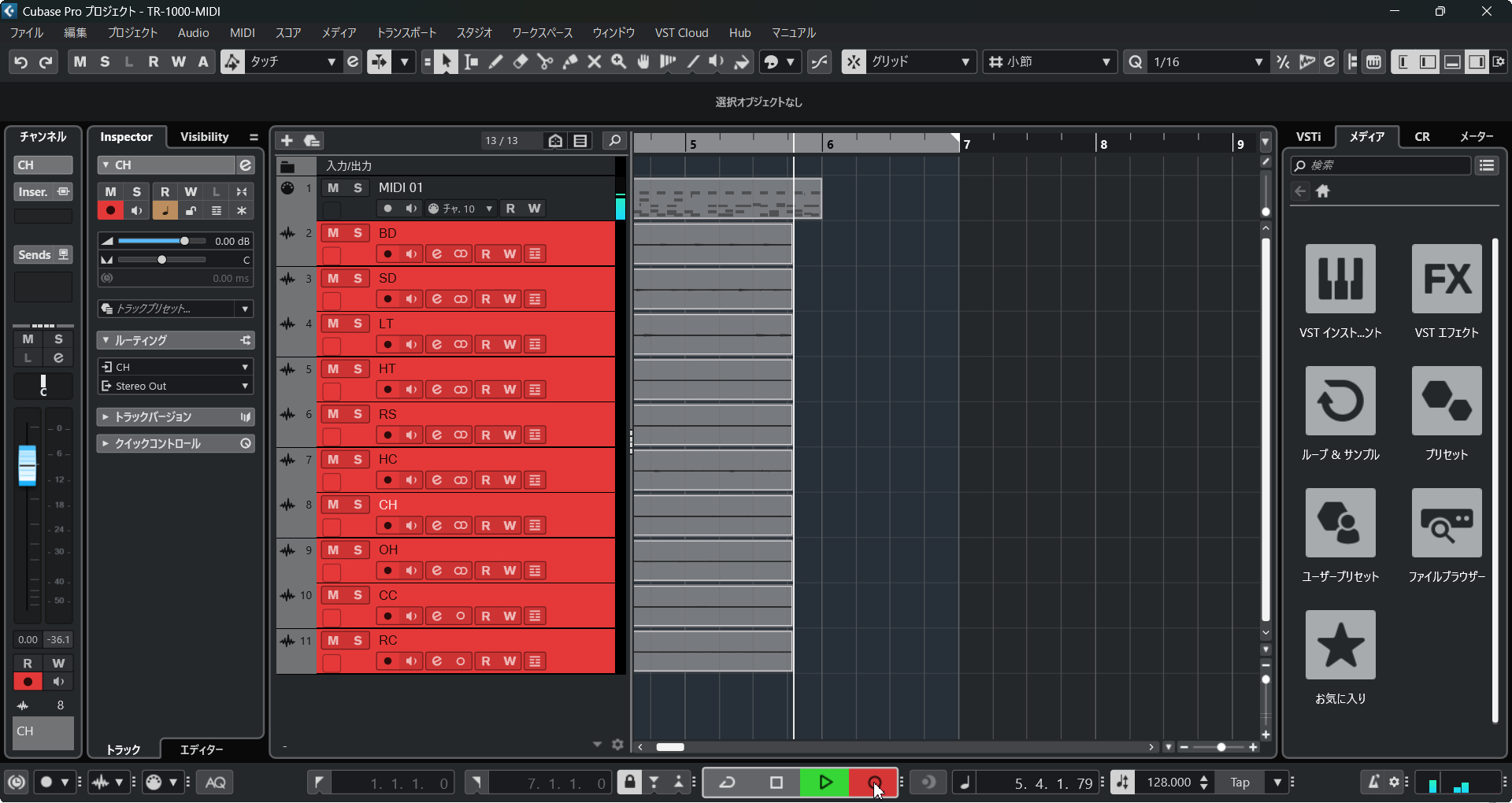The height and width of the screenshot is (803, 1512).
Task: Select the Draw pencil tool
Action: point(495,62)
